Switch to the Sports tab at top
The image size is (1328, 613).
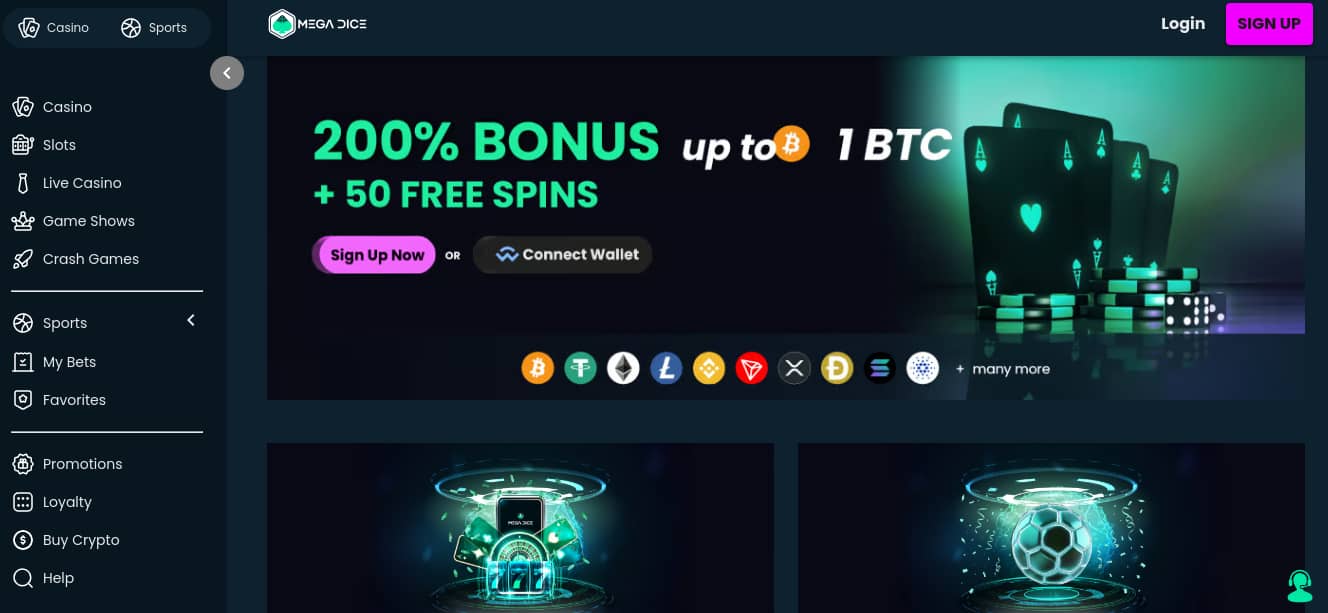pos(154,28)
